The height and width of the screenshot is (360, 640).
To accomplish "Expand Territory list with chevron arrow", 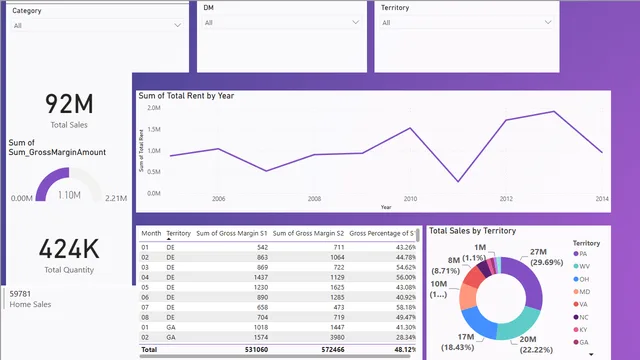I will 548,22.
